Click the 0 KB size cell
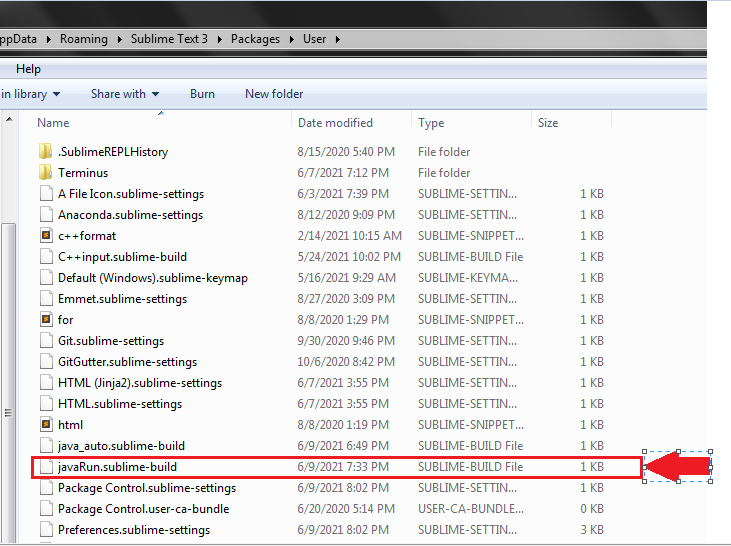 [592, 509]
